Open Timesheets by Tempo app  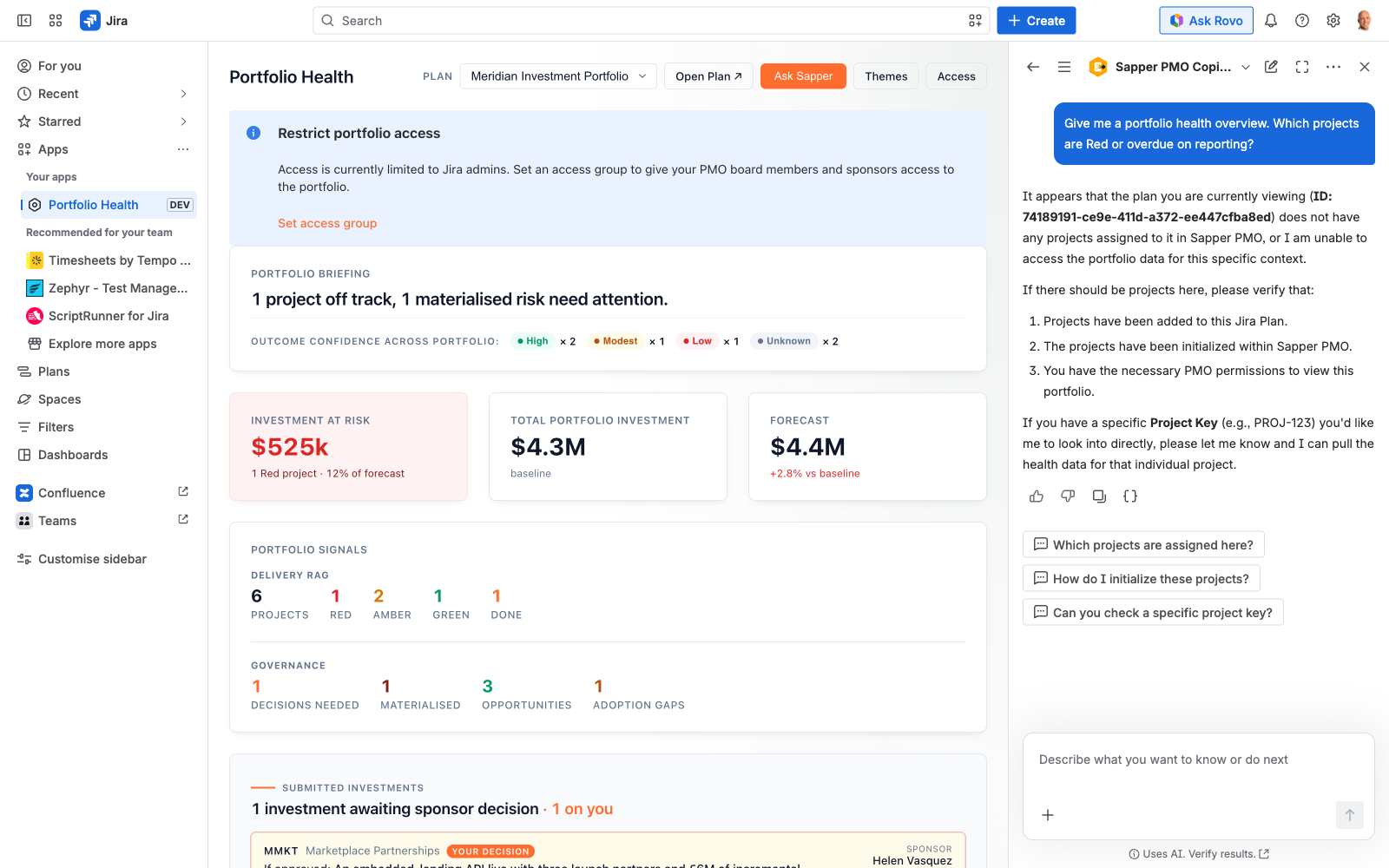[109, 260]
